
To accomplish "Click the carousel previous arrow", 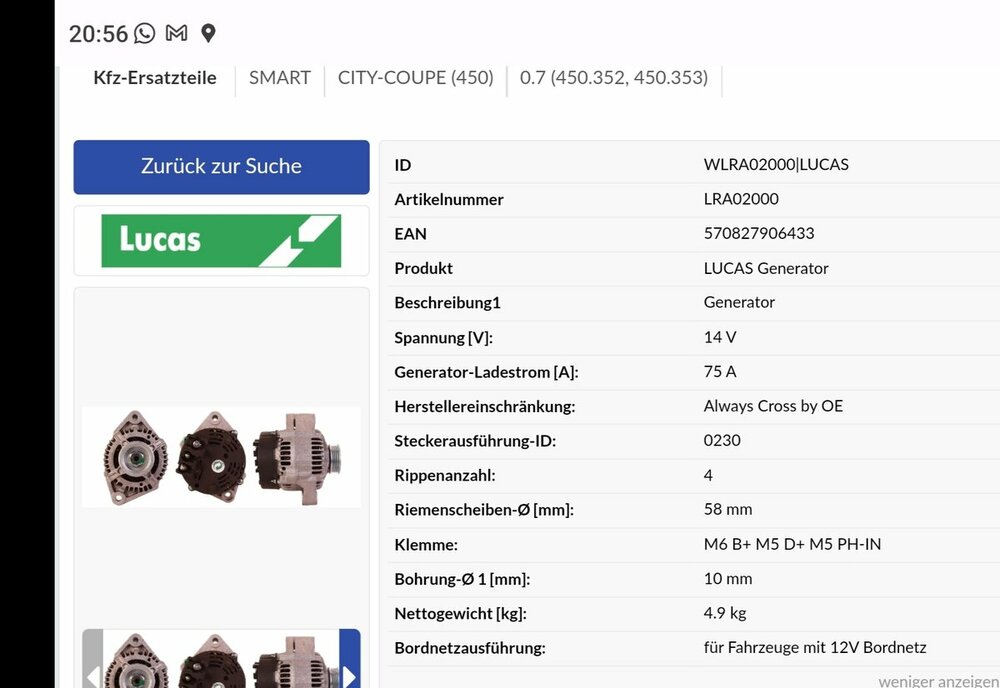I will (x=93, y=668).
